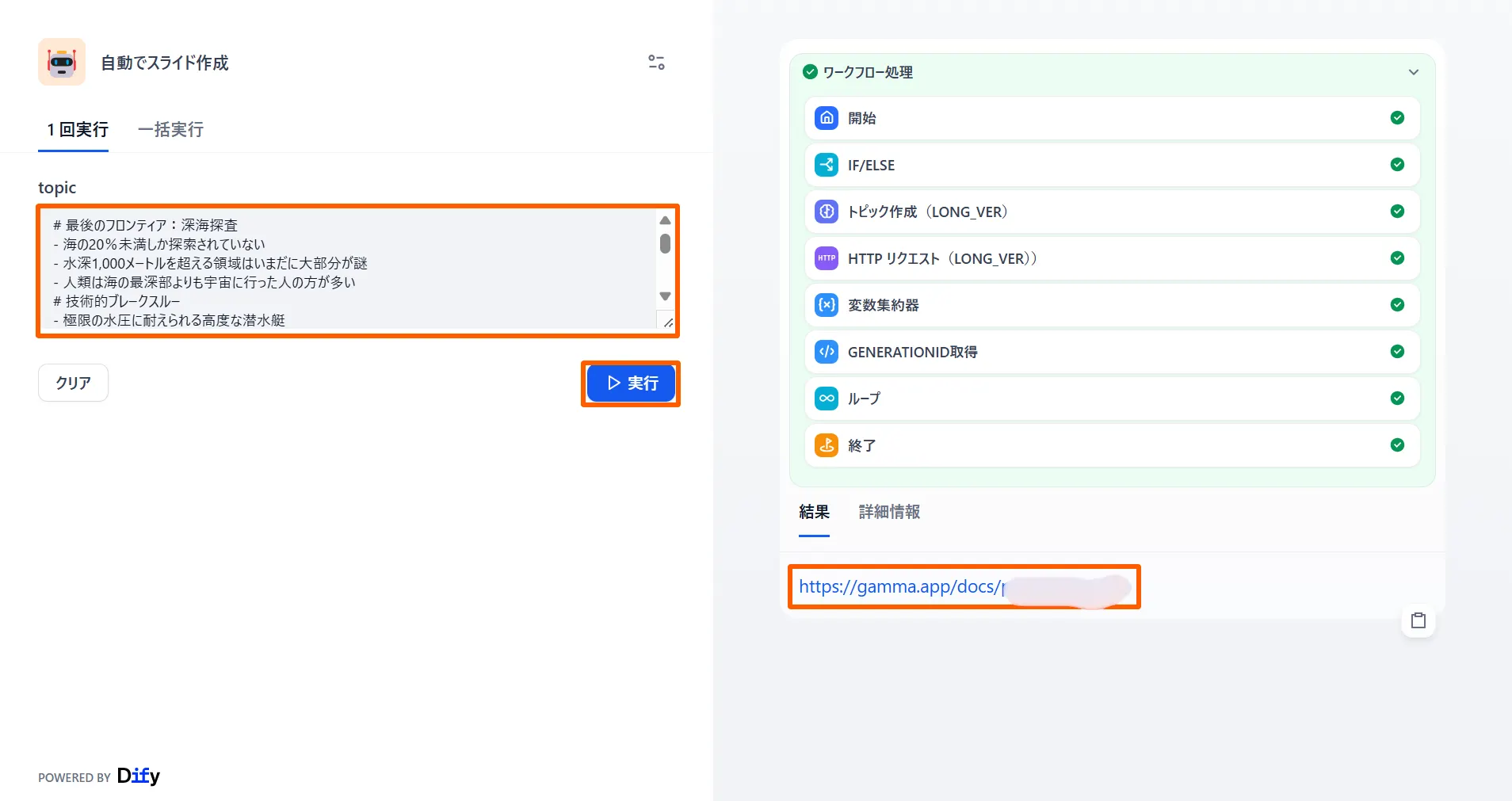1512x801 pixels.
Task: Click the 開始 node home icon
Action: pyautogui.click(x=827, y=118)
